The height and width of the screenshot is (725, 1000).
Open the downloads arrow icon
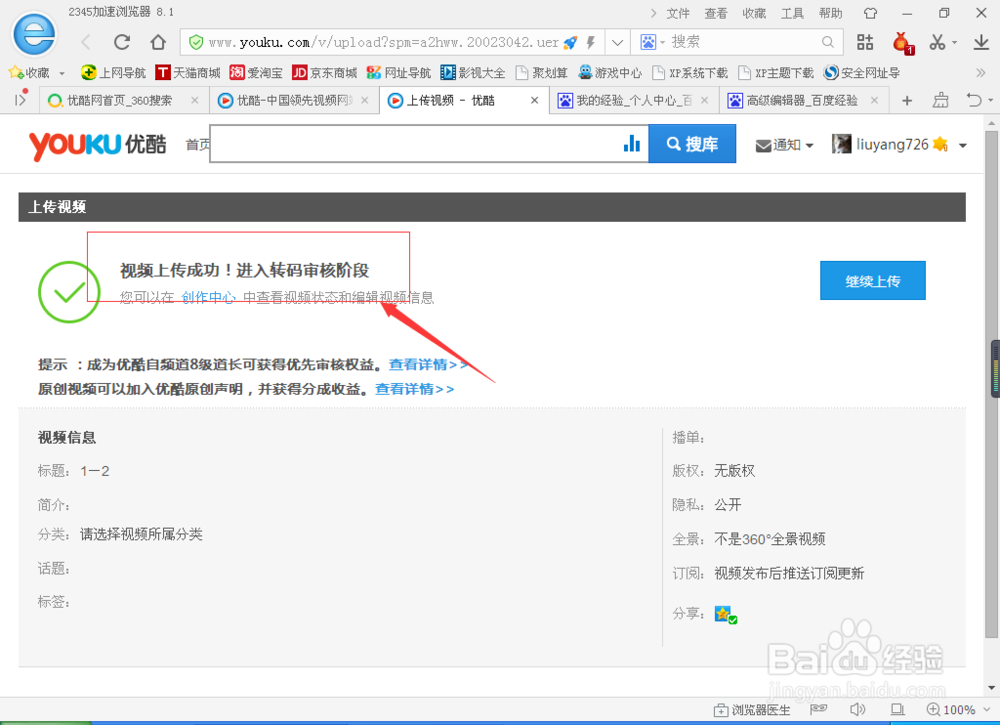click(981, 42)
